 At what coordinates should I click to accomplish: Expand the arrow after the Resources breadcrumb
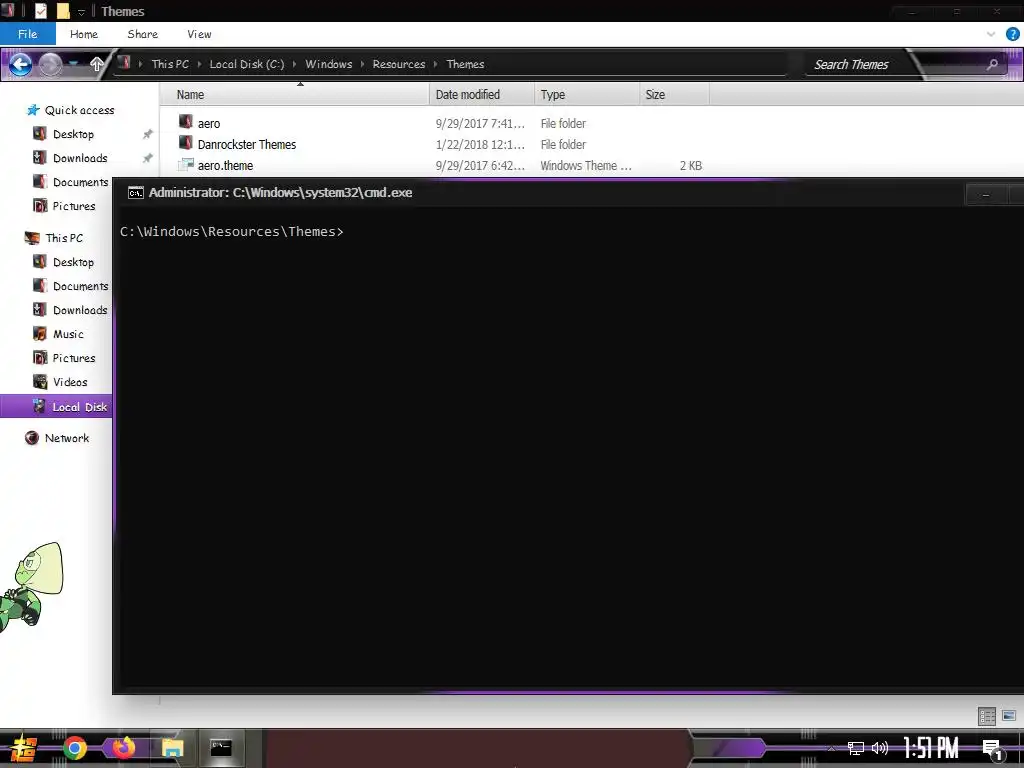coord(436,64)
